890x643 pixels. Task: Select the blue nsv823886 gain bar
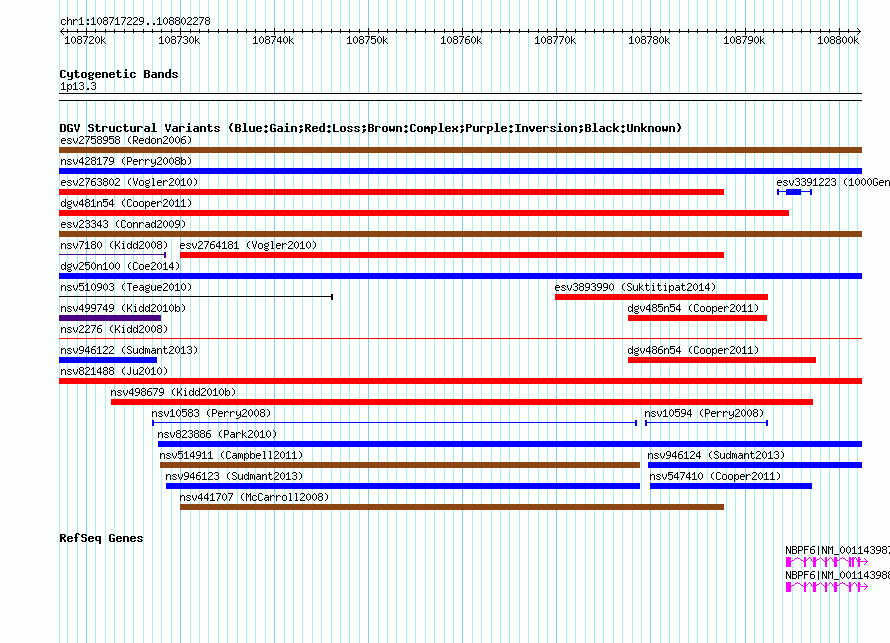click(x=510, y=444)
